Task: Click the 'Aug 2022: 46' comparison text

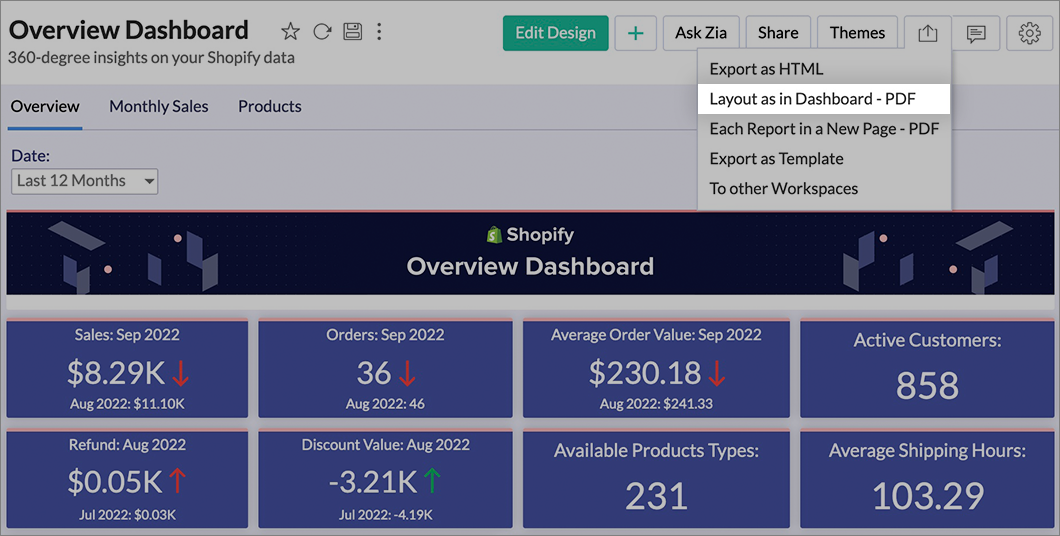Action: (385, 404)
